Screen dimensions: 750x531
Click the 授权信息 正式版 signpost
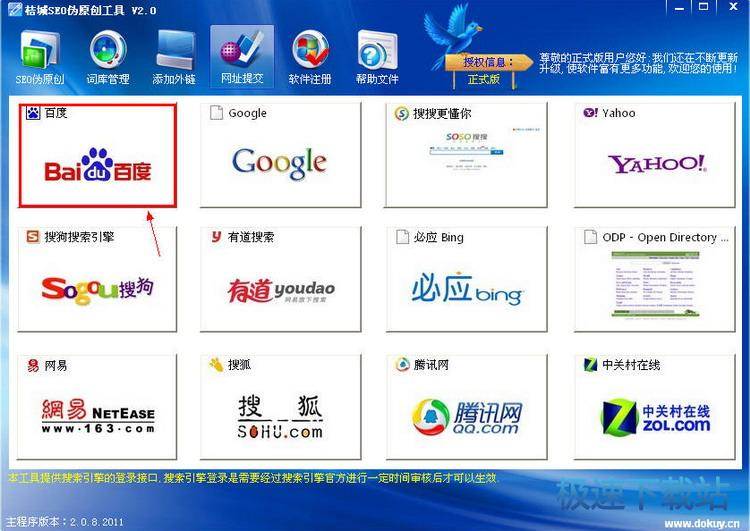coord(489,70)
